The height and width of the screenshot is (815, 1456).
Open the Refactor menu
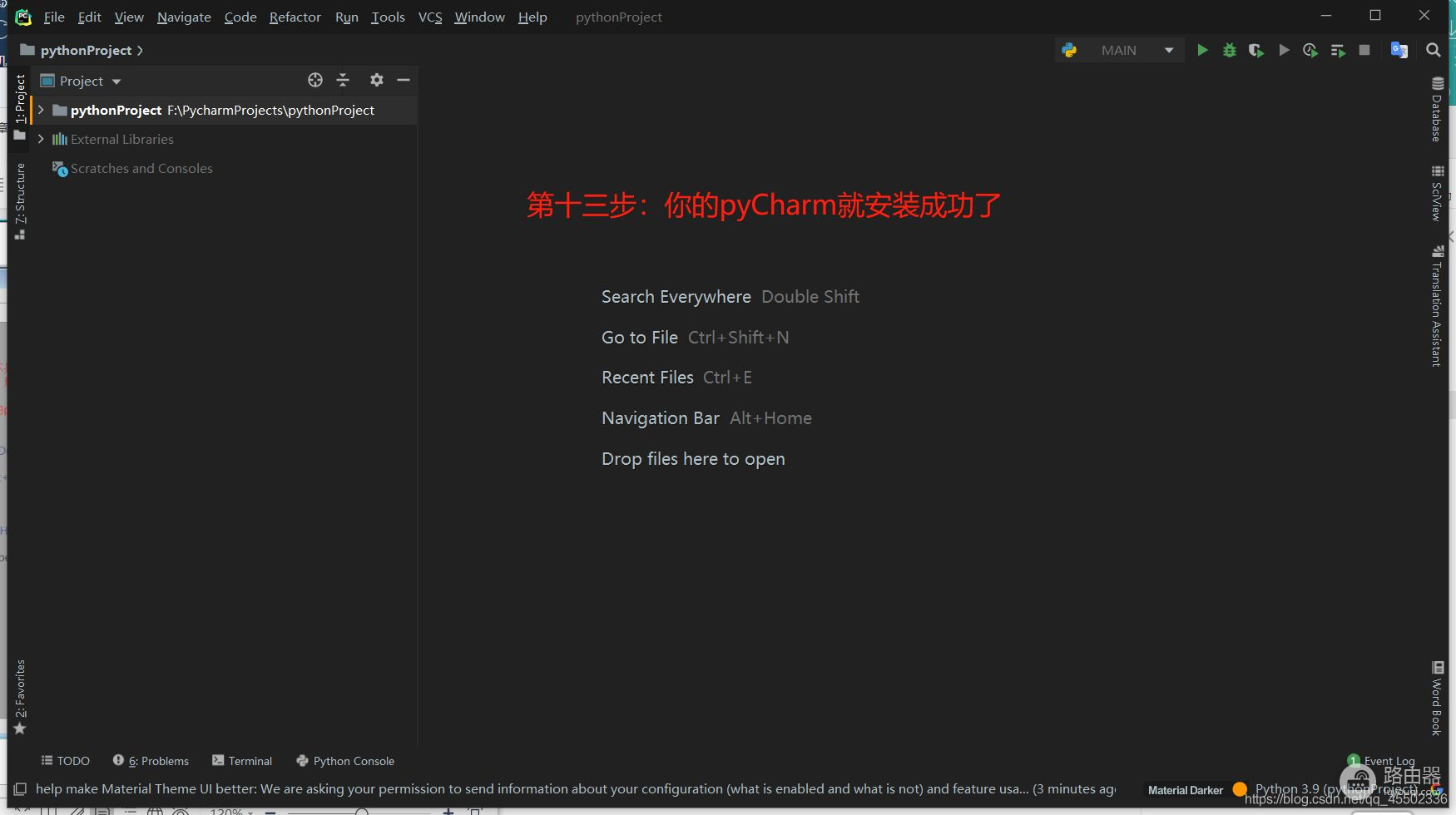295,17
